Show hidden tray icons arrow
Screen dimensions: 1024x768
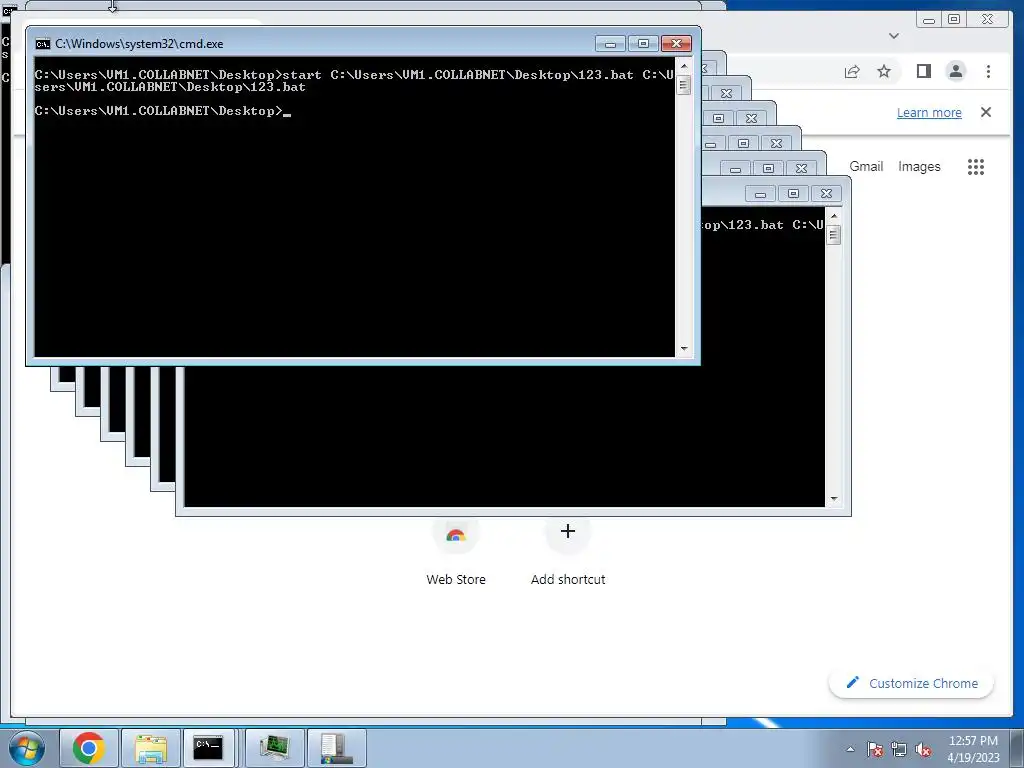850,749
